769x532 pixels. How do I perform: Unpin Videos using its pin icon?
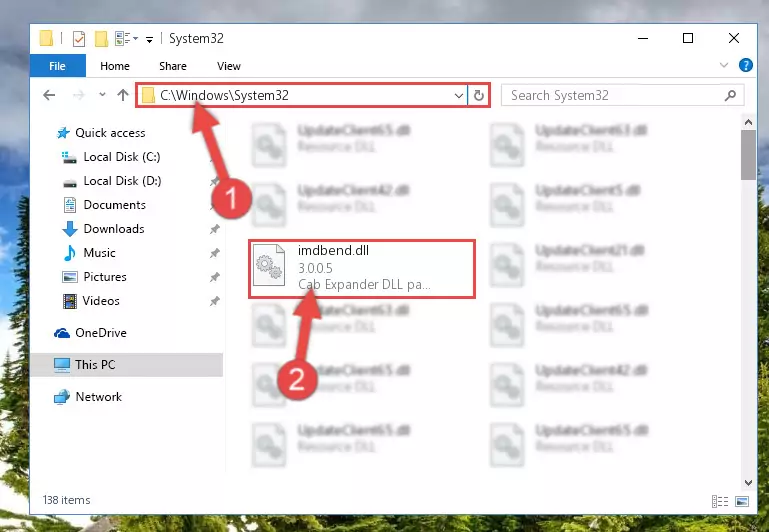tap(214, 301)
